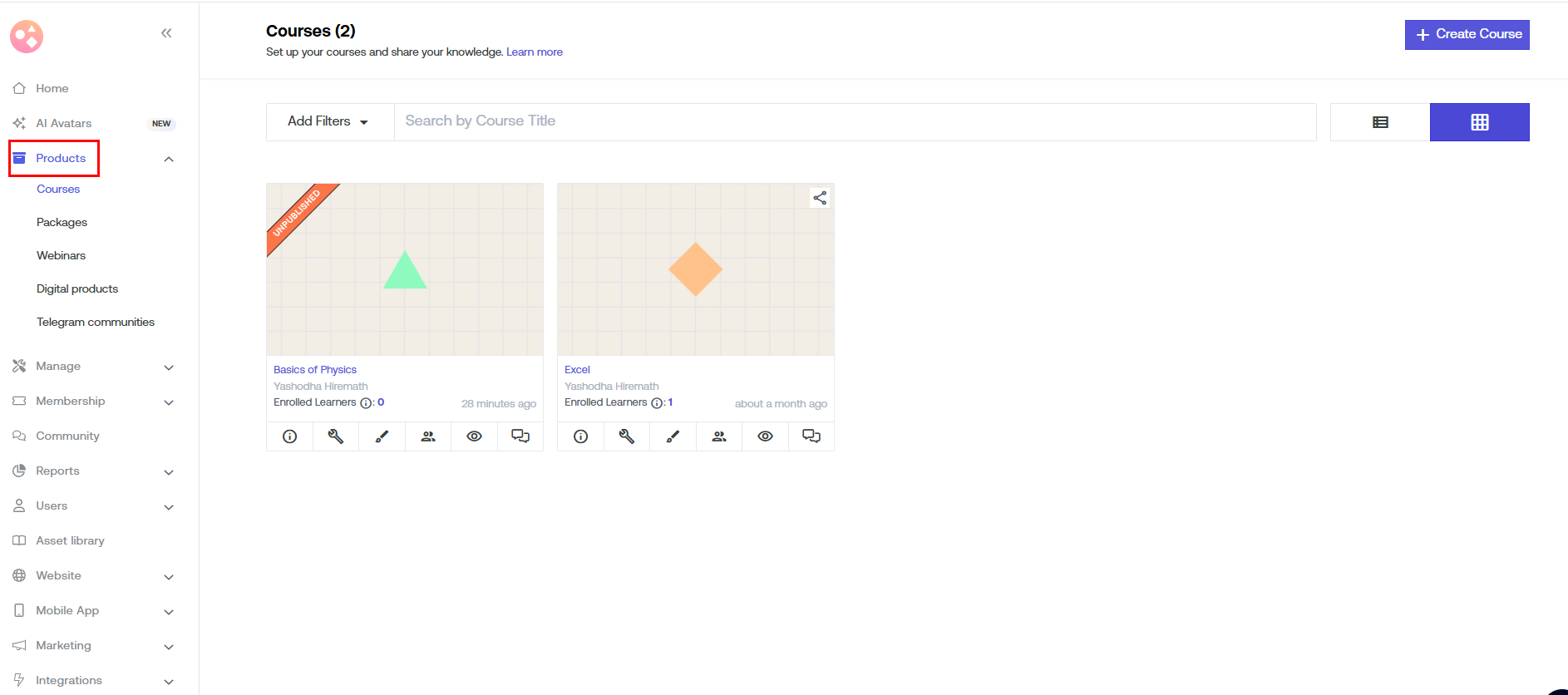Preview Basics of Physics with eye icon

[474, 436]
